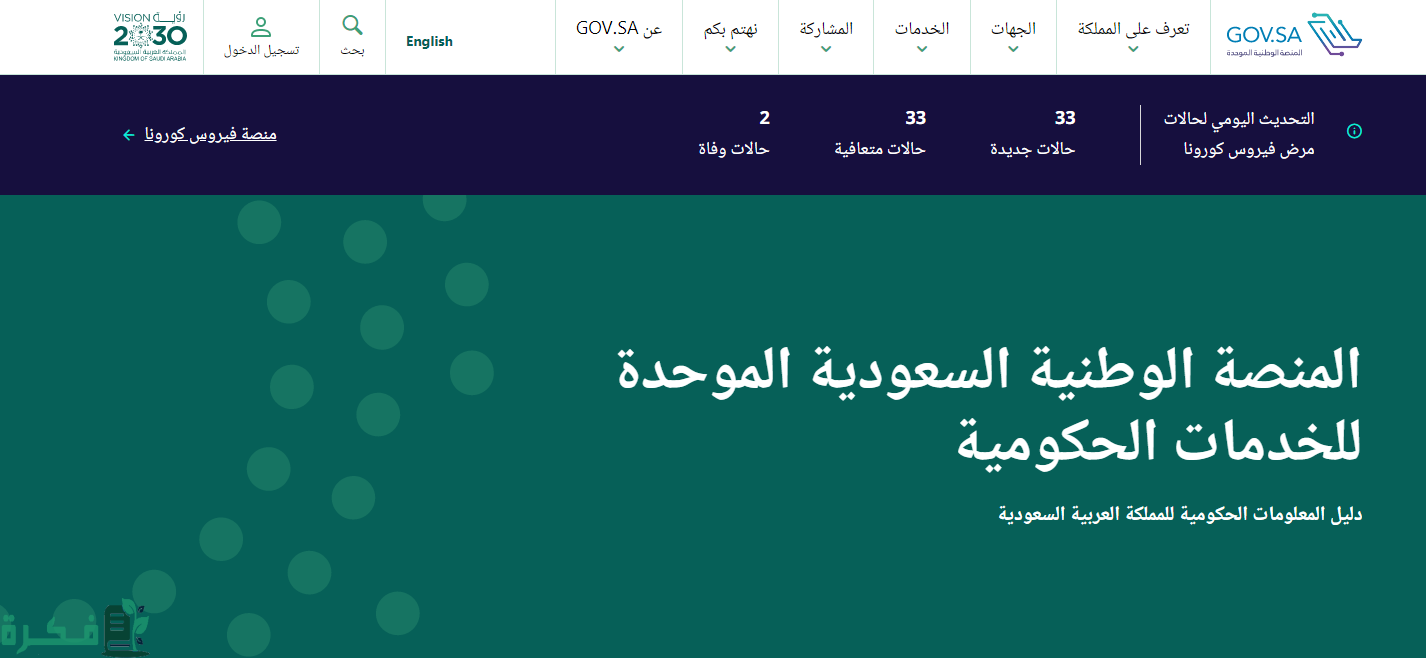The image size is (1426, 658).
Task: Click the حالات وفاة deaths statistic
Action: [x=733, y=134]
